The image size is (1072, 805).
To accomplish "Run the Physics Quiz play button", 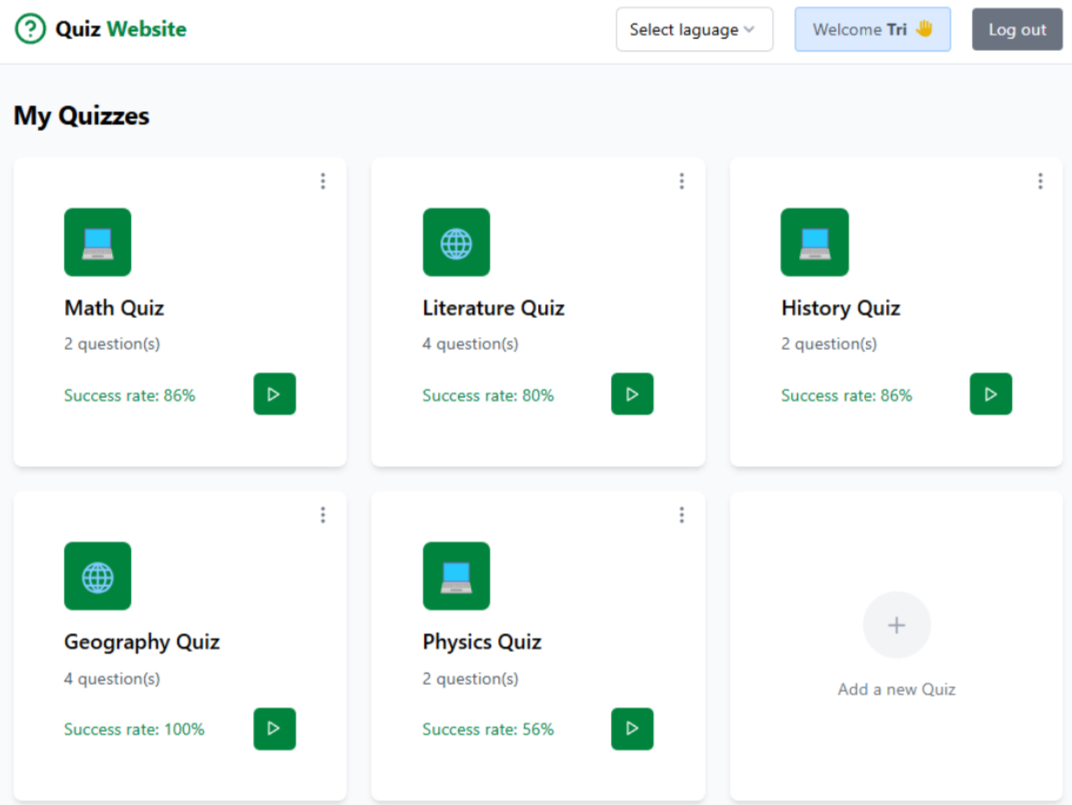I will coord(632,729).
